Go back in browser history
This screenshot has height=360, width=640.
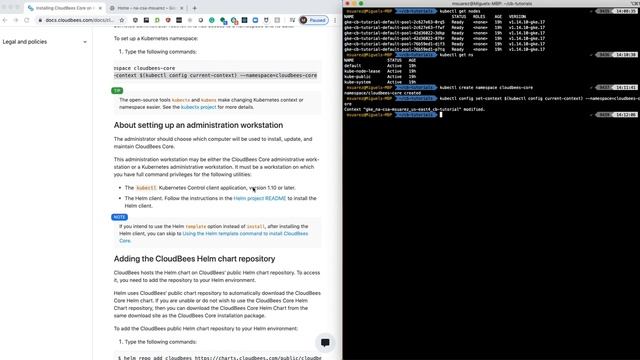tap(5, 20)
